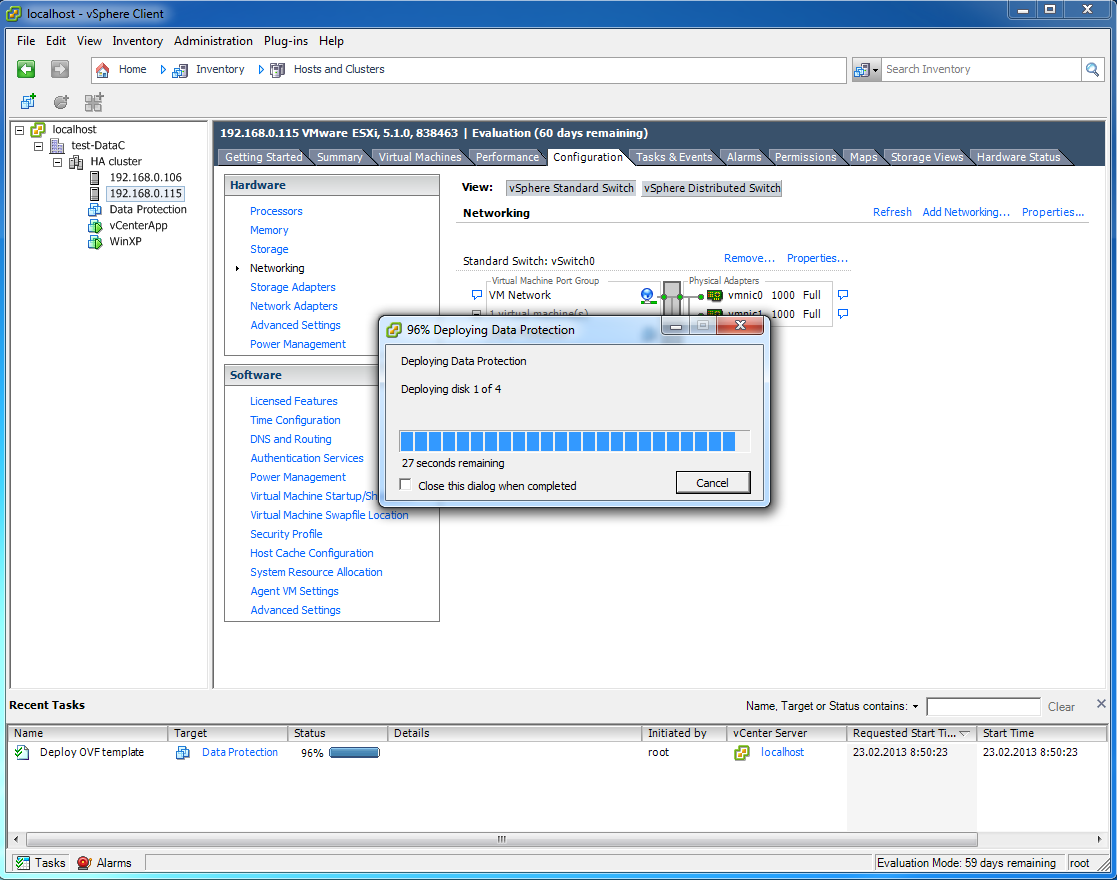Select the WinXP VM icon
This screenshot has width=1117, height=880.
click(x=95, y=242)
